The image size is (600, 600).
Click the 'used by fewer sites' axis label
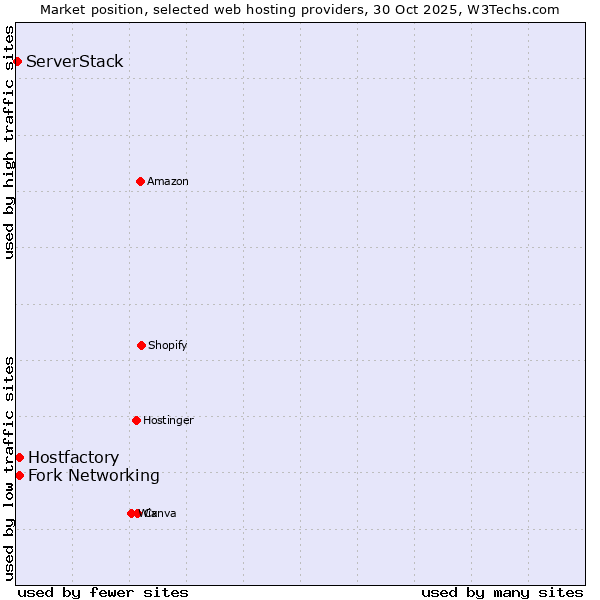[x=103, y=592]
